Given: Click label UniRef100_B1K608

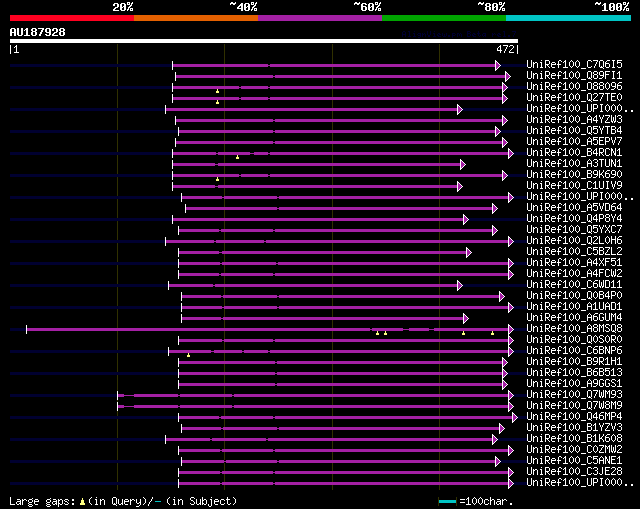Looking at the screenshot, I should (x=574, y=439).
